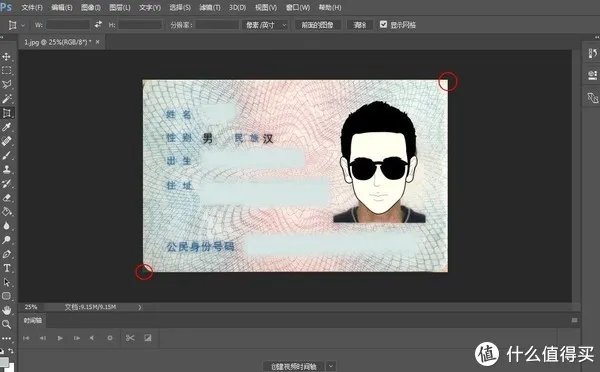Click the timeline transition icon

(148, 338)
